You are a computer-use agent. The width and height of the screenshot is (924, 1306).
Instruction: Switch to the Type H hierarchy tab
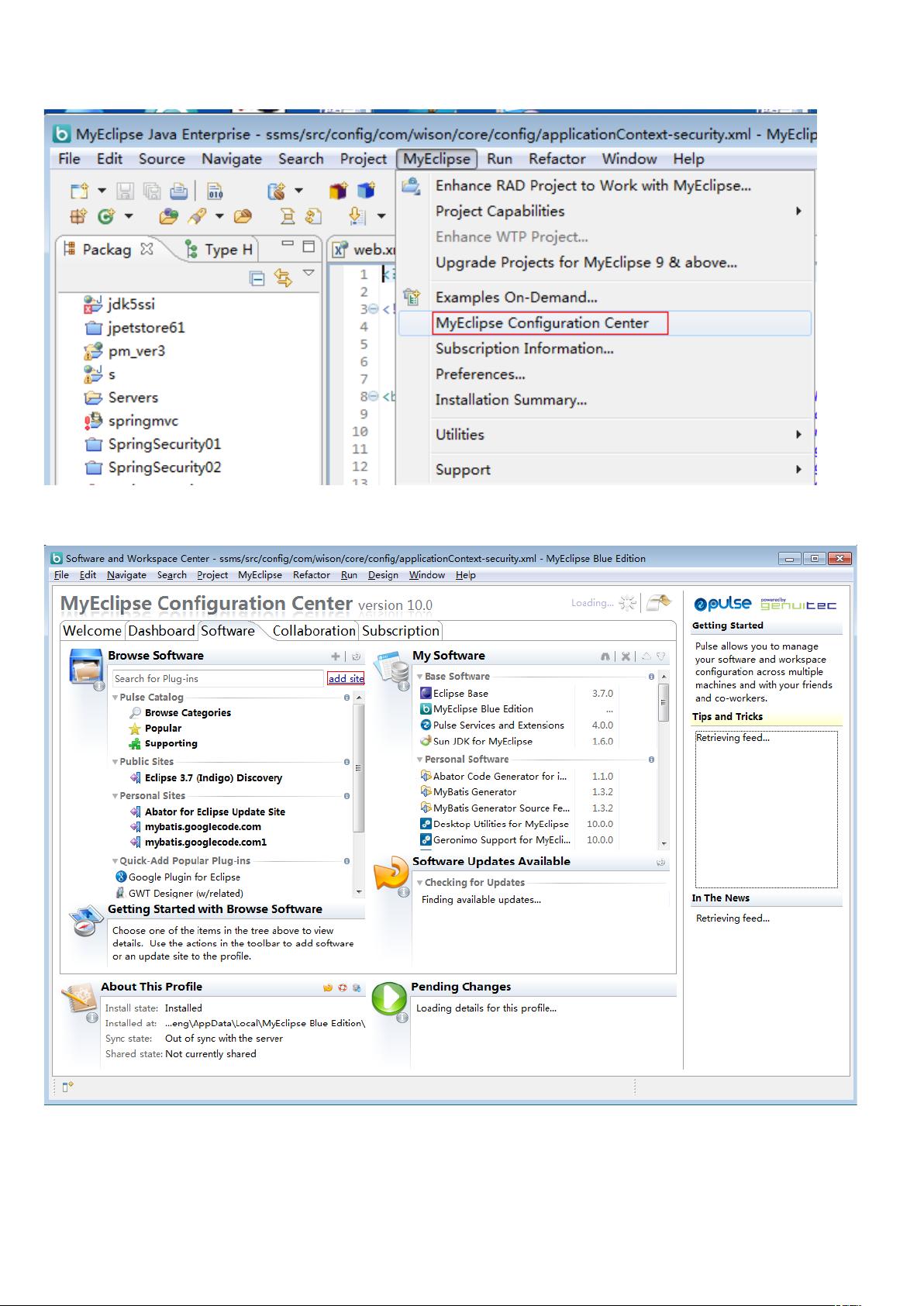click(x=219, y=250)
